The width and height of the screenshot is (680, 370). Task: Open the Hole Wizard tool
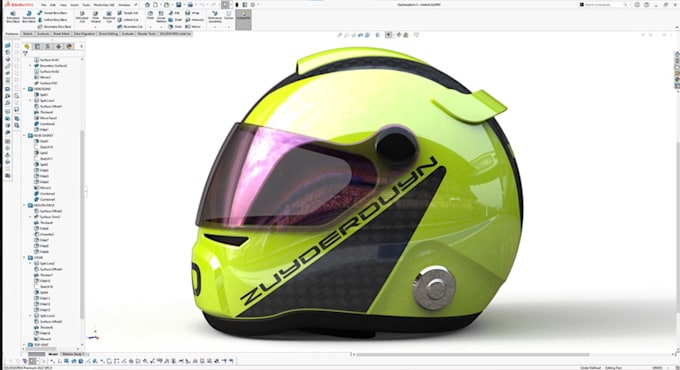tap(95, 17)
